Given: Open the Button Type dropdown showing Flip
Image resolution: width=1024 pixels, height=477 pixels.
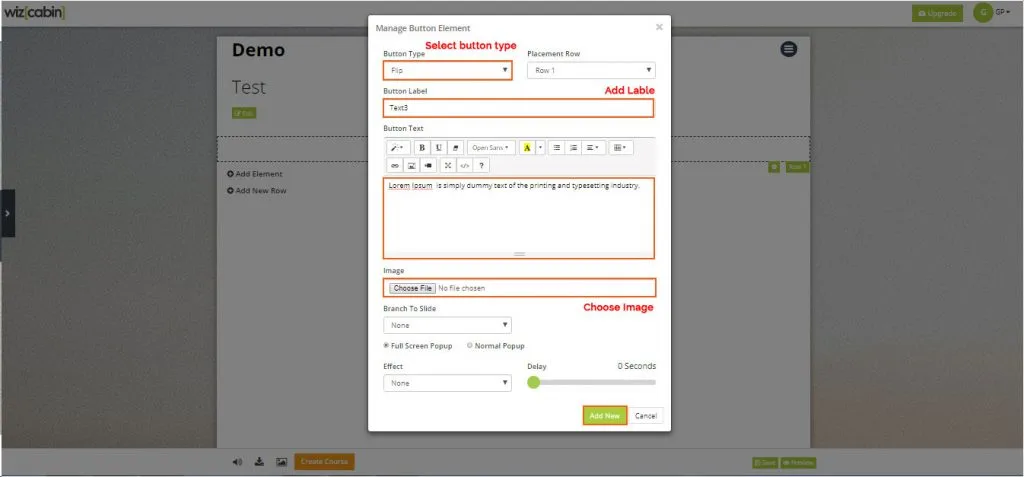Looking at the screenshot, I should point(447,70).
